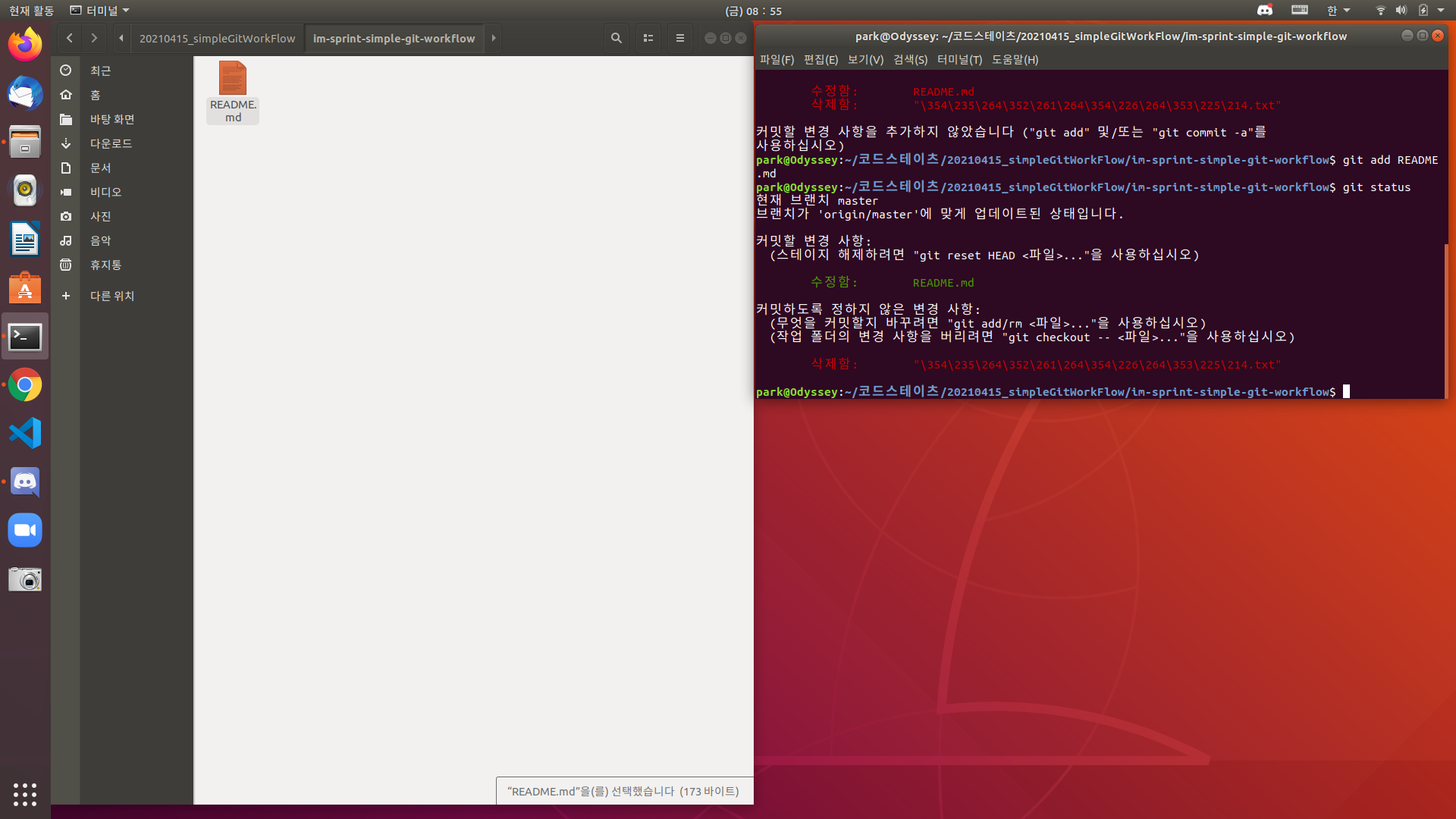Expand the 터미널 app menu in top bar
Screen dimensions: 1456x819
coord(100,11)
